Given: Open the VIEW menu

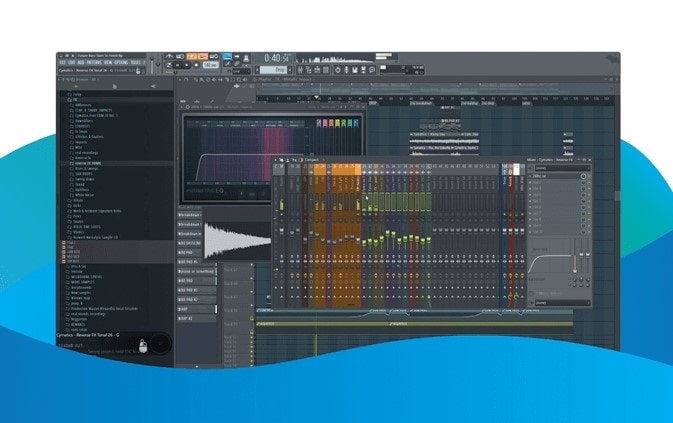Looking at the screenshot, I should tap(108, 62).
